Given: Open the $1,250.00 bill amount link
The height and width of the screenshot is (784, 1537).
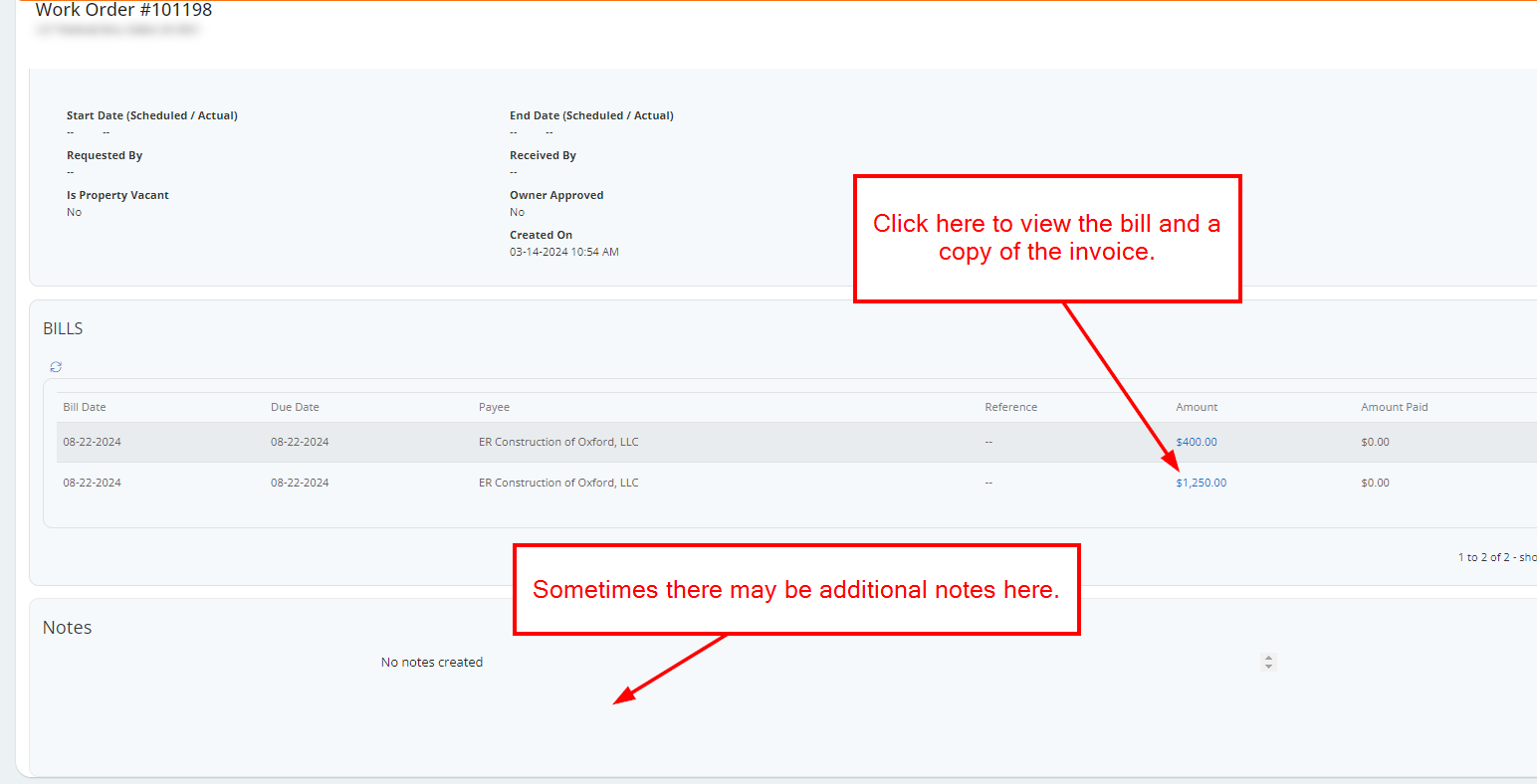Looking at the screenshot, I should pyautogui.click(x=1201, y=483).
